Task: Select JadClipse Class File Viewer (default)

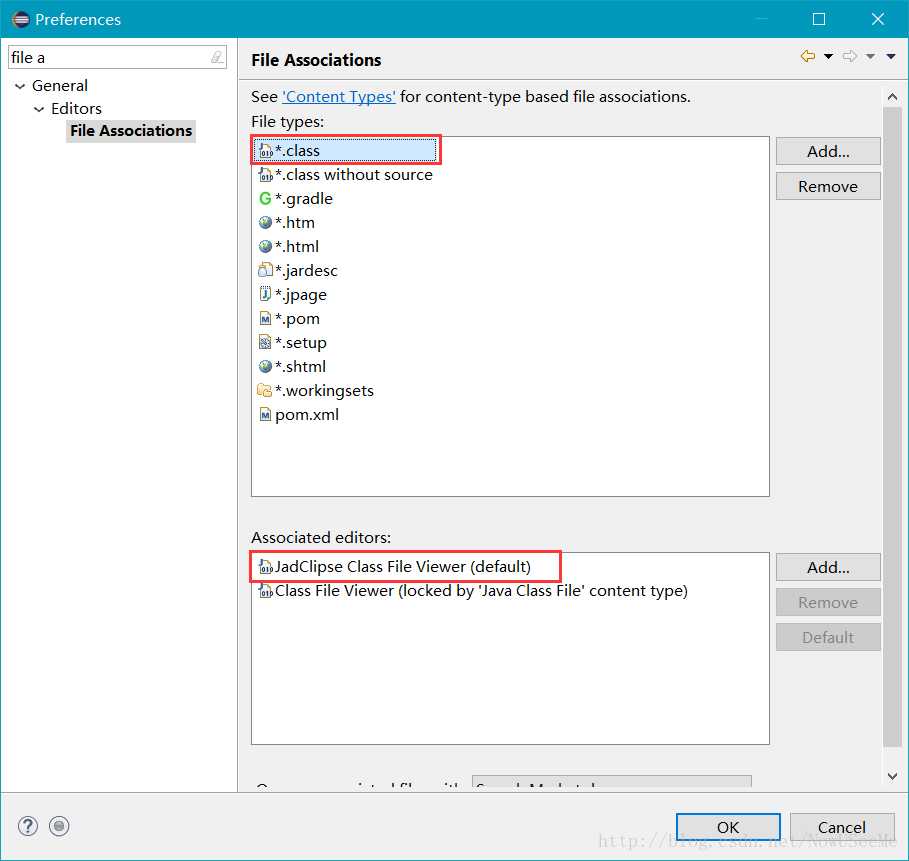Action: click(395, 566)
